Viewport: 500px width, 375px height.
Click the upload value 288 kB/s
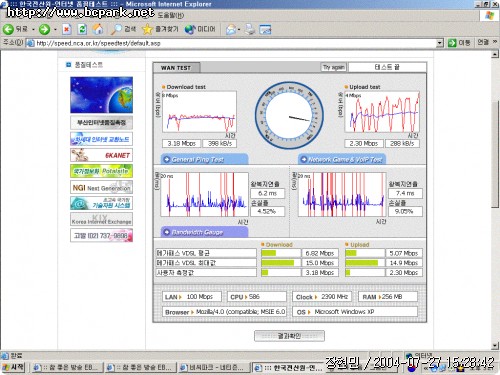[402, 143]
